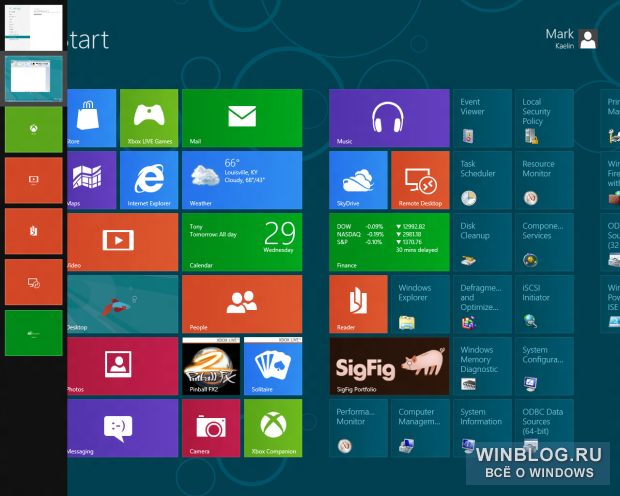620x496 pixels.
Task: Switch to the dark green app thumbnail in switcher
Action: coord(34,333)
